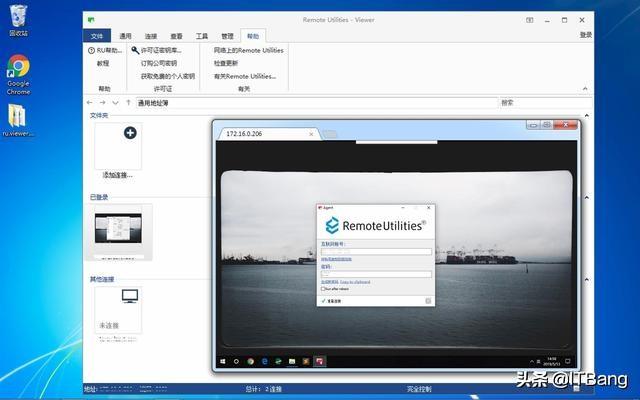Click the Remote Utilities icon in the Viewer title bar
Screen dimensions: 640x400
click(91, 20)
